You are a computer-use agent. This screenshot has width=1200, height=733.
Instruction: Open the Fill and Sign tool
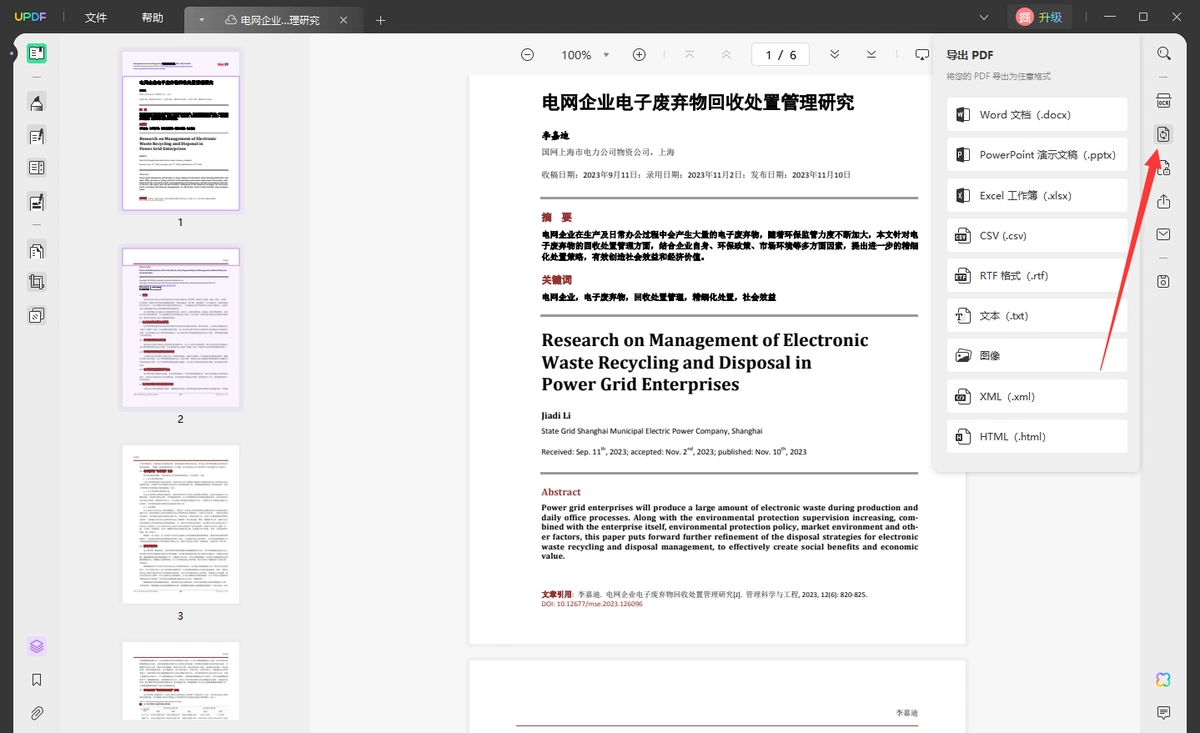36,202
